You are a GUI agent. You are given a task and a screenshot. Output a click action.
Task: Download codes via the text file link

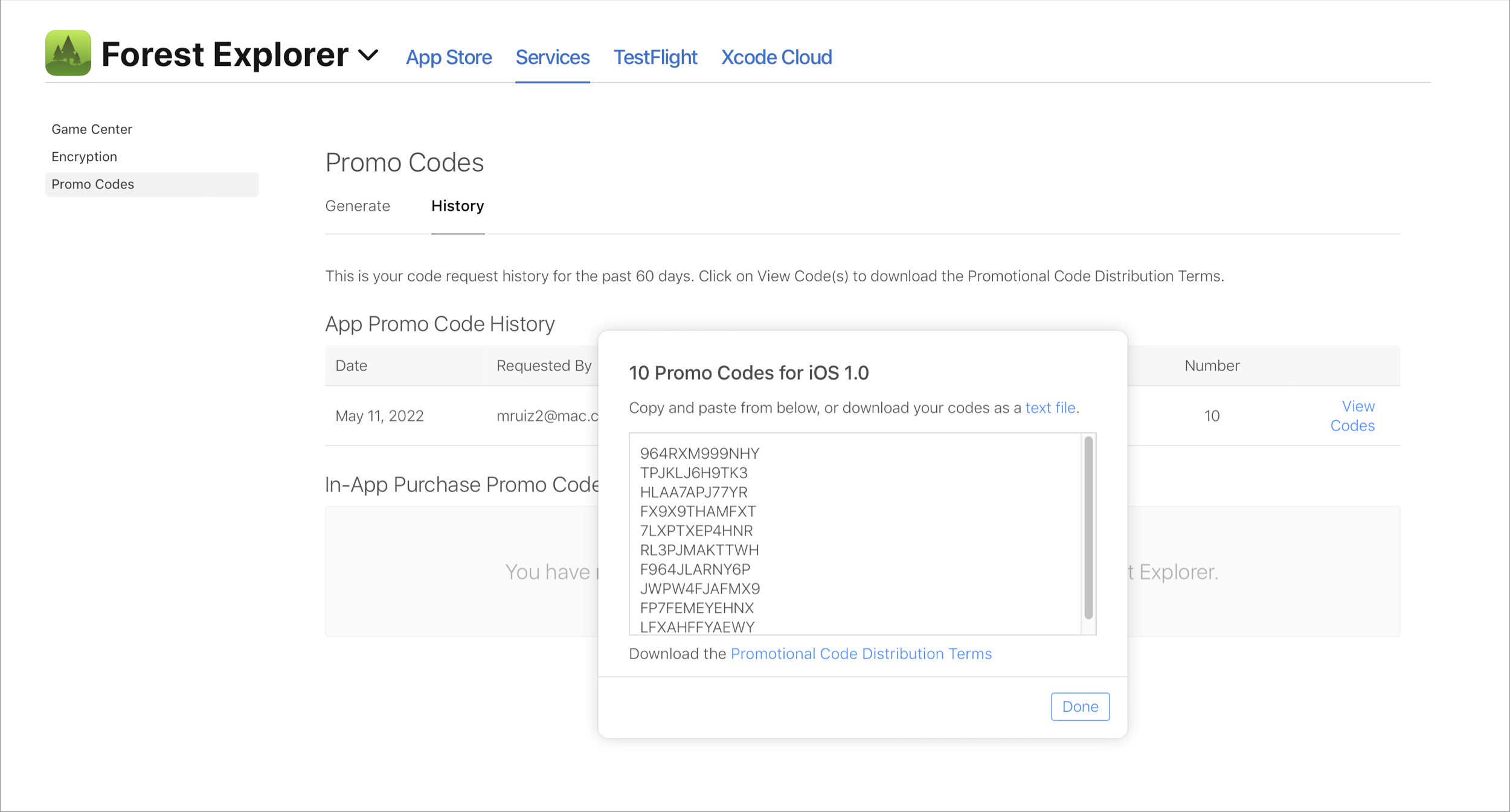click(1050, 408)
